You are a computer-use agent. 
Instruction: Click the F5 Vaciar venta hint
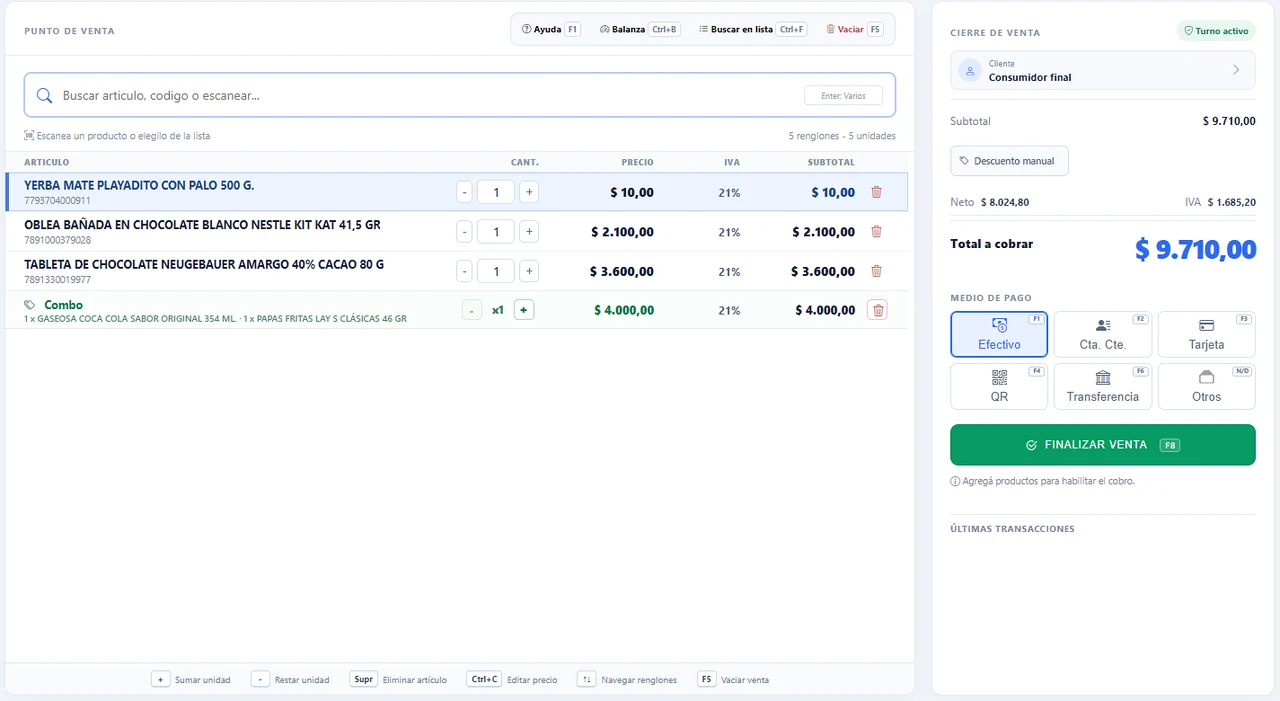(733, 679)
